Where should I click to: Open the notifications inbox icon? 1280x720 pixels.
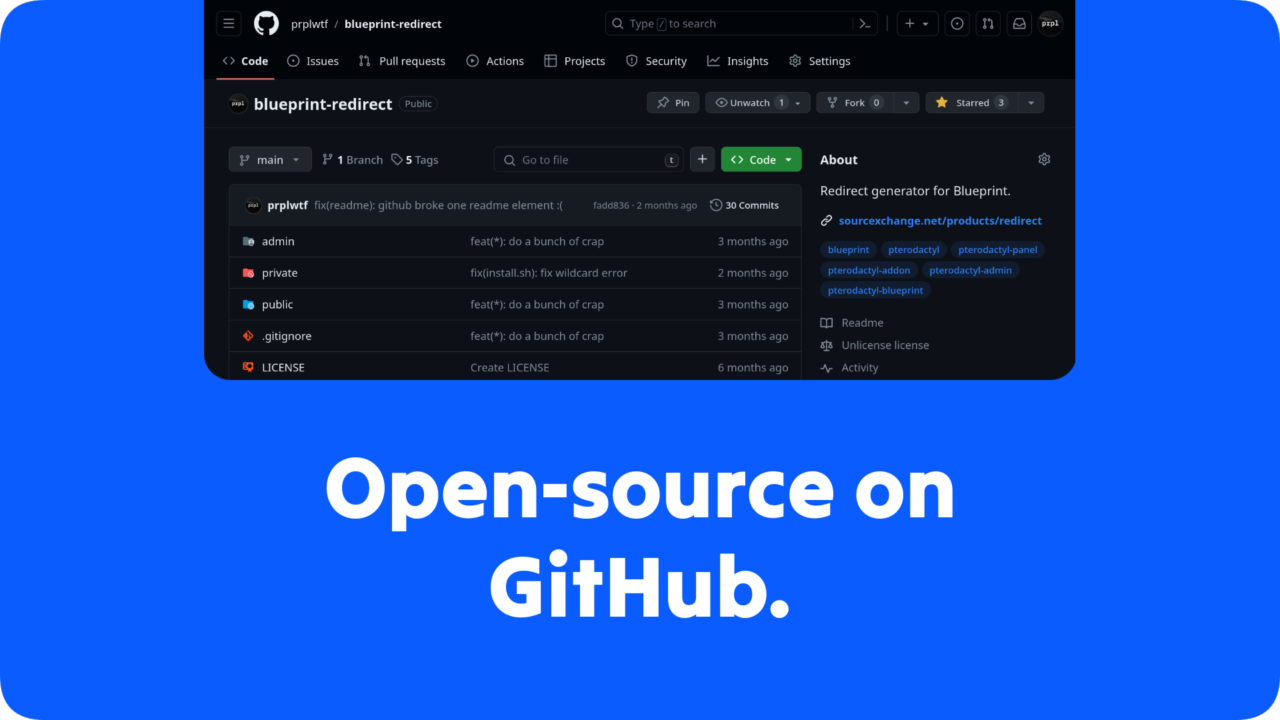coord(1019,24)
